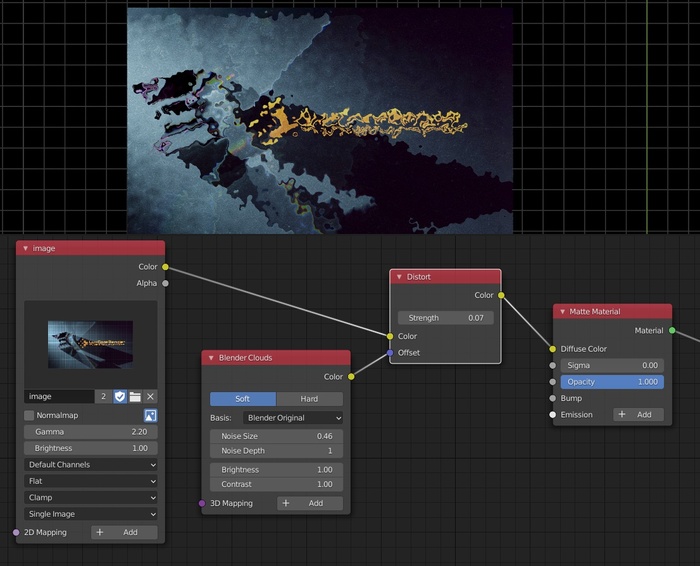Switch noise type to Hard

[x=309, y=399]
